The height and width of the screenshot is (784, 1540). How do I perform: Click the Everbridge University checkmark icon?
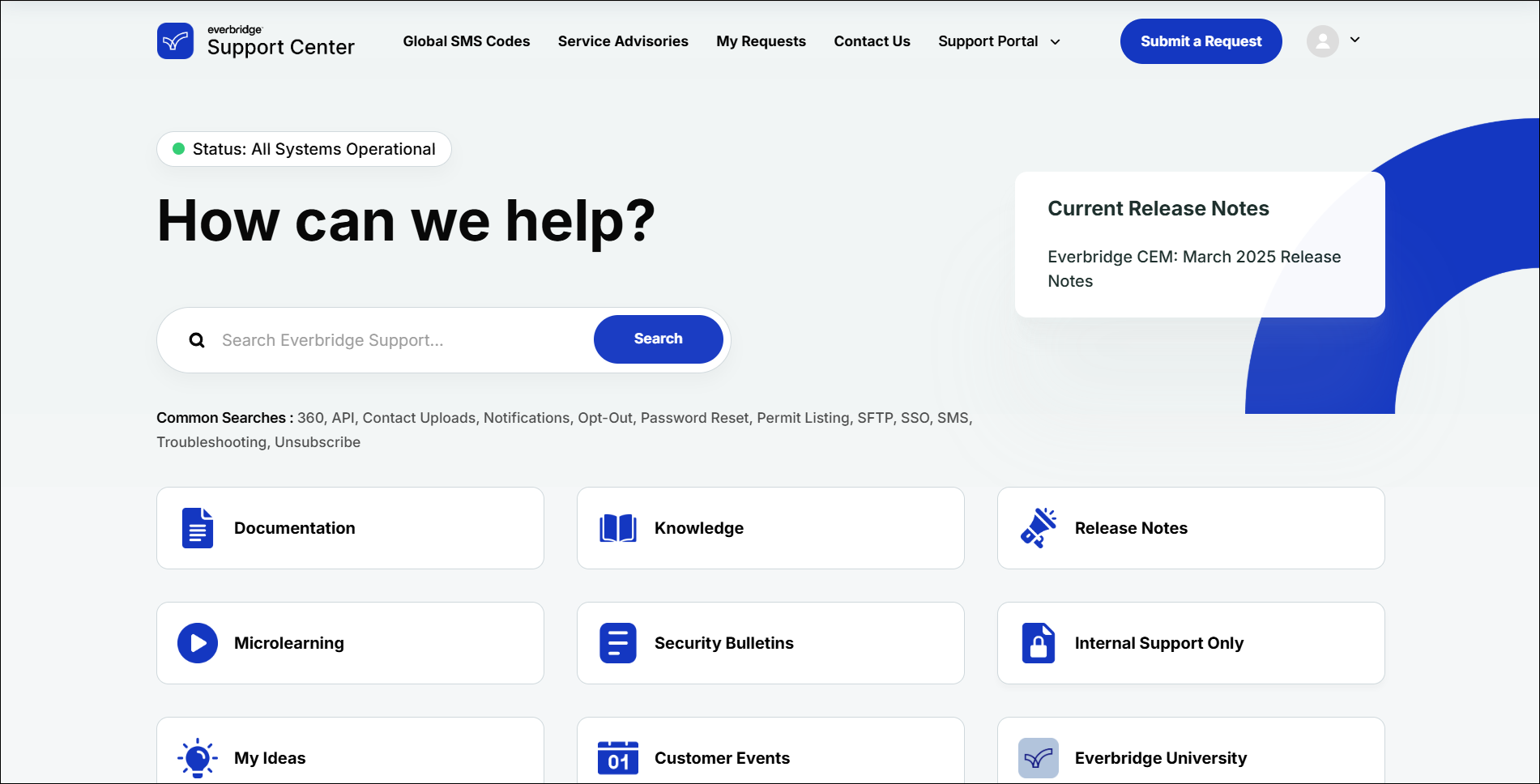(x=1038, y=757)
